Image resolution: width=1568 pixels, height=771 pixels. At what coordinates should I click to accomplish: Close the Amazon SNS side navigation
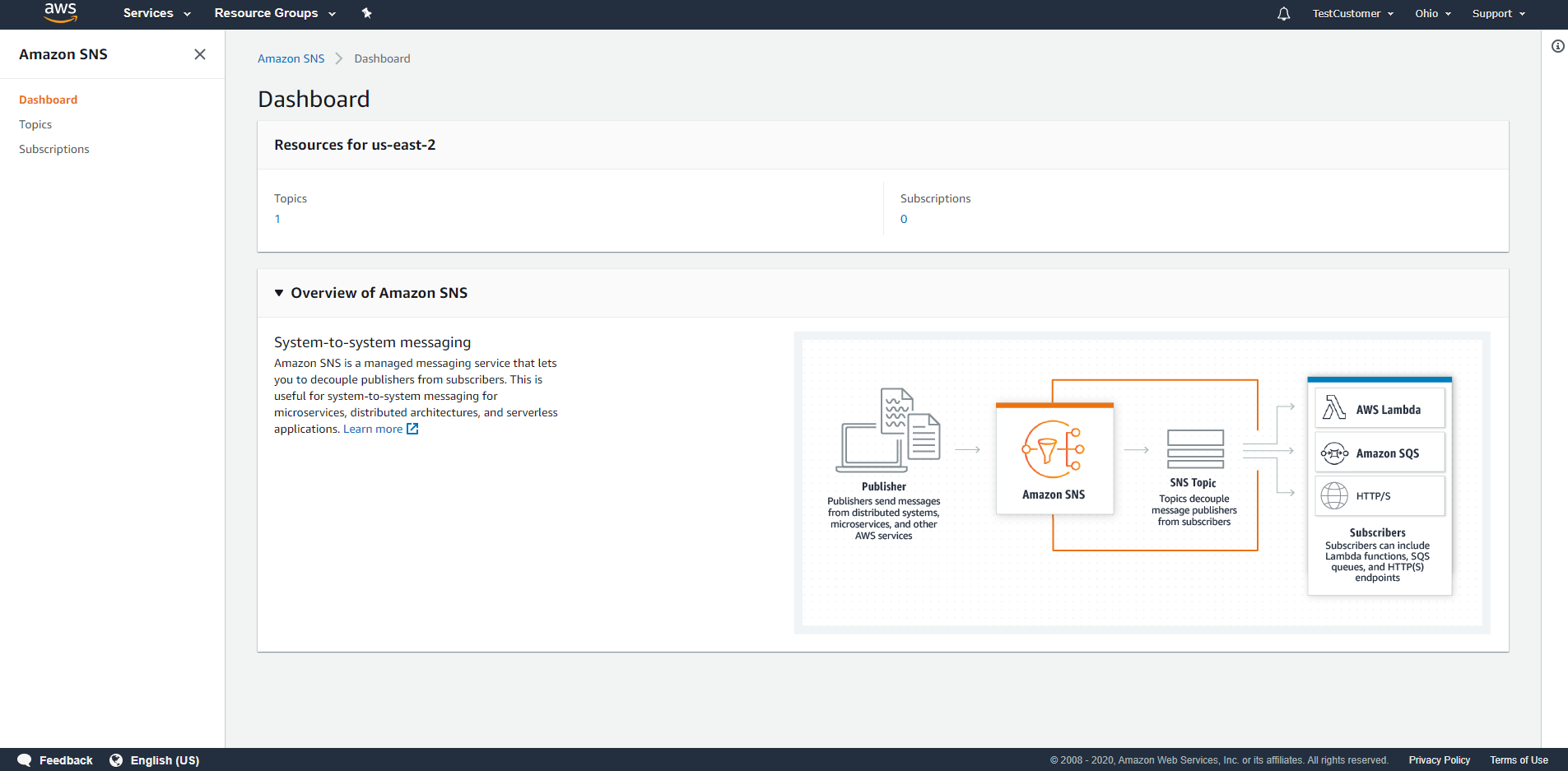[x=200, y=54]
